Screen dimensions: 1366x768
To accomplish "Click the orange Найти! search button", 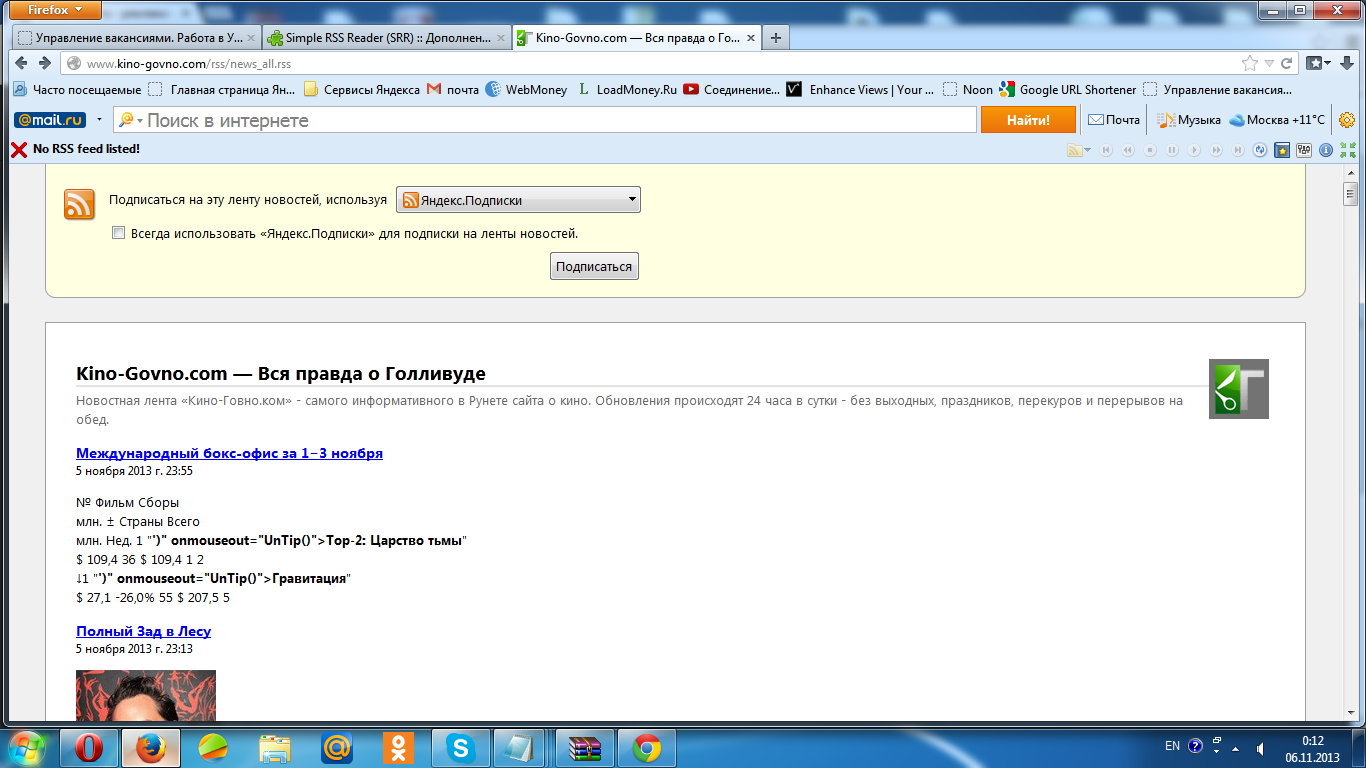I will (x=1028, y=120).
